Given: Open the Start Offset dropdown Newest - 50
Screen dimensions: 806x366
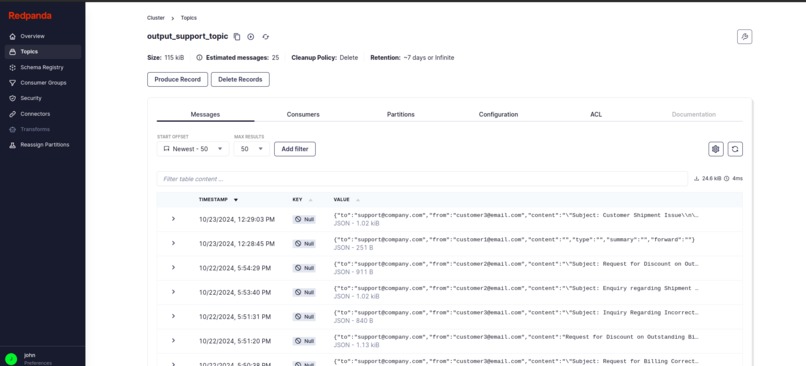Looking at the screenshot, I should (x=193, y=149).
